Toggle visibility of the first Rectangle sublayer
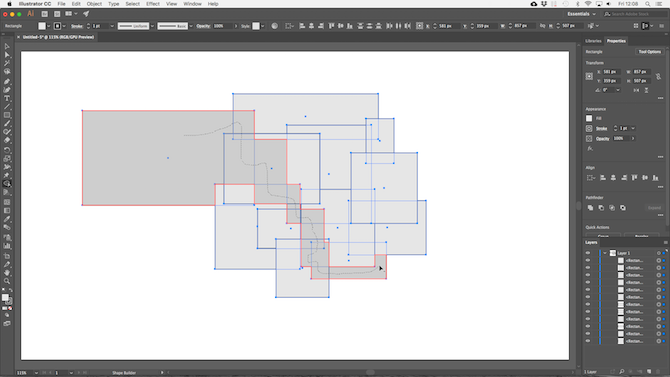 coord(588,260)
